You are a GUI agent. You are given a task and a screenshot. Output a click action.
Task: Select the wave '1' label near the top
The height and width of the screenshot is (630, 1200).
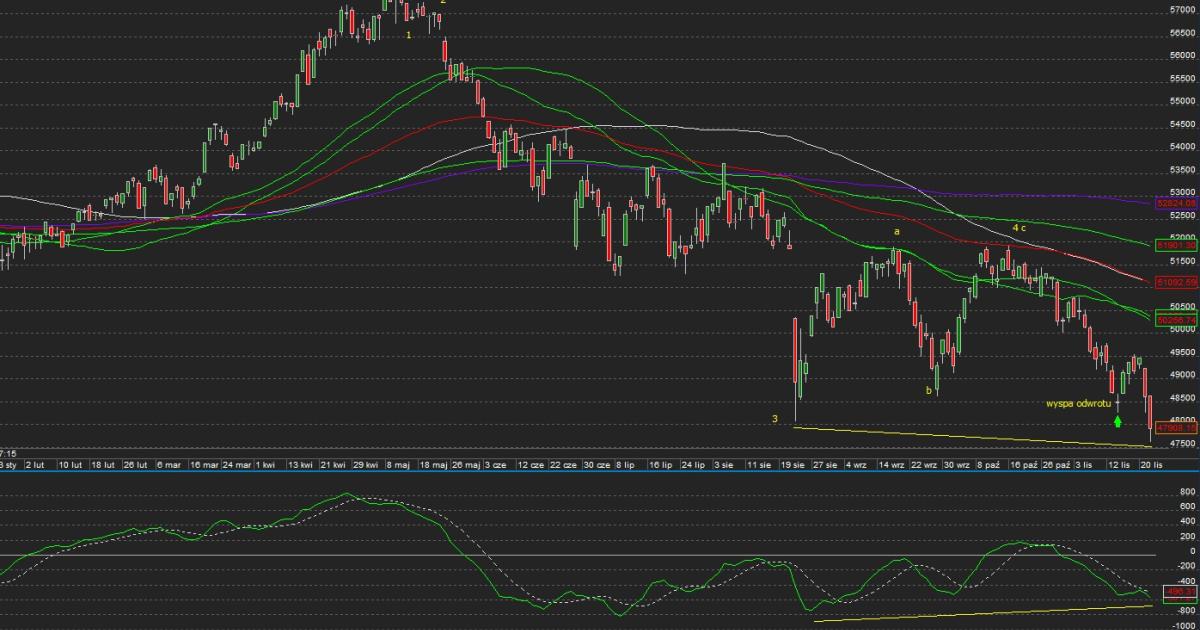coord(409,35)
